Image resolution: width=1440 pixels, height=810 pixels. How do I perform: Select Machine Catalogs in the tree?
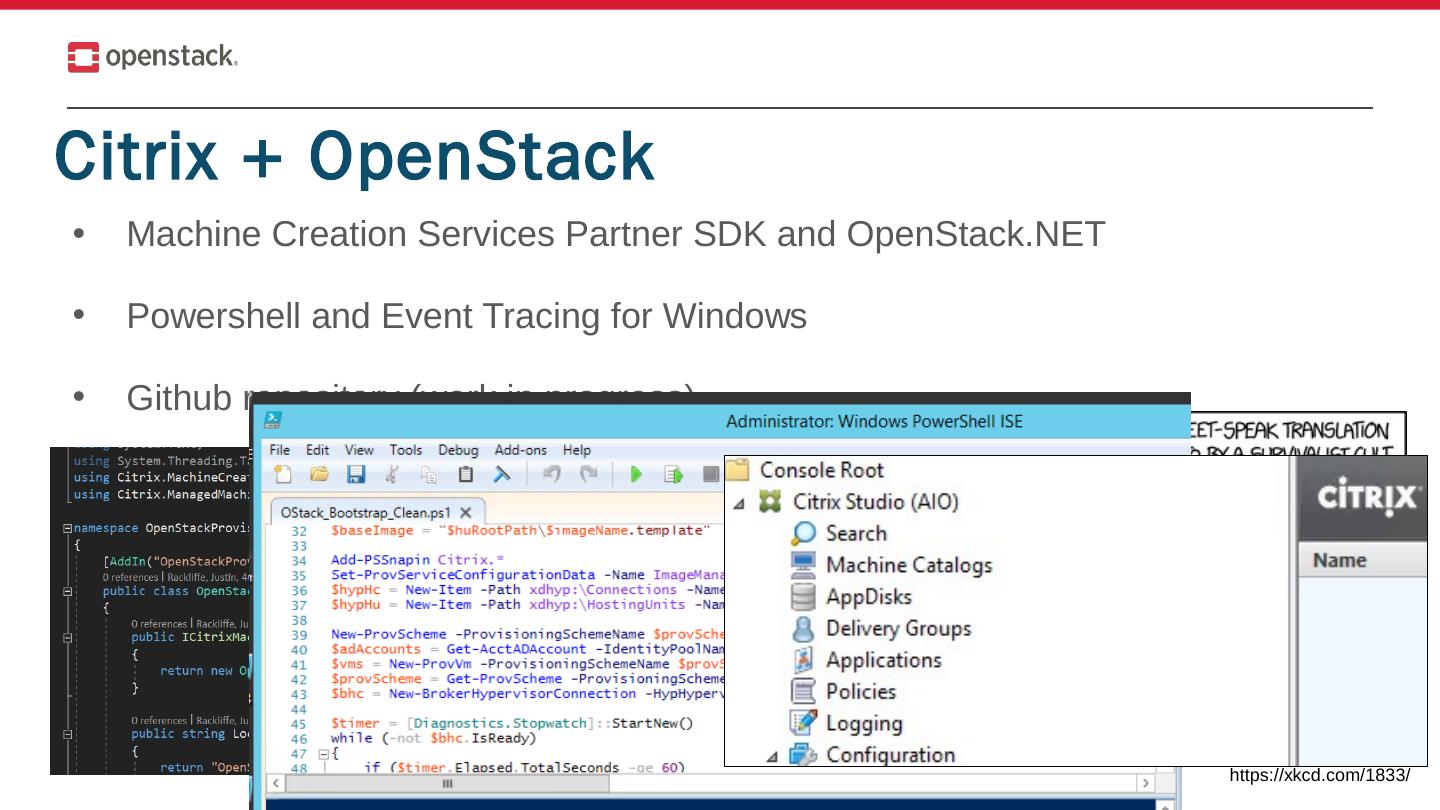tap(909, 565)
